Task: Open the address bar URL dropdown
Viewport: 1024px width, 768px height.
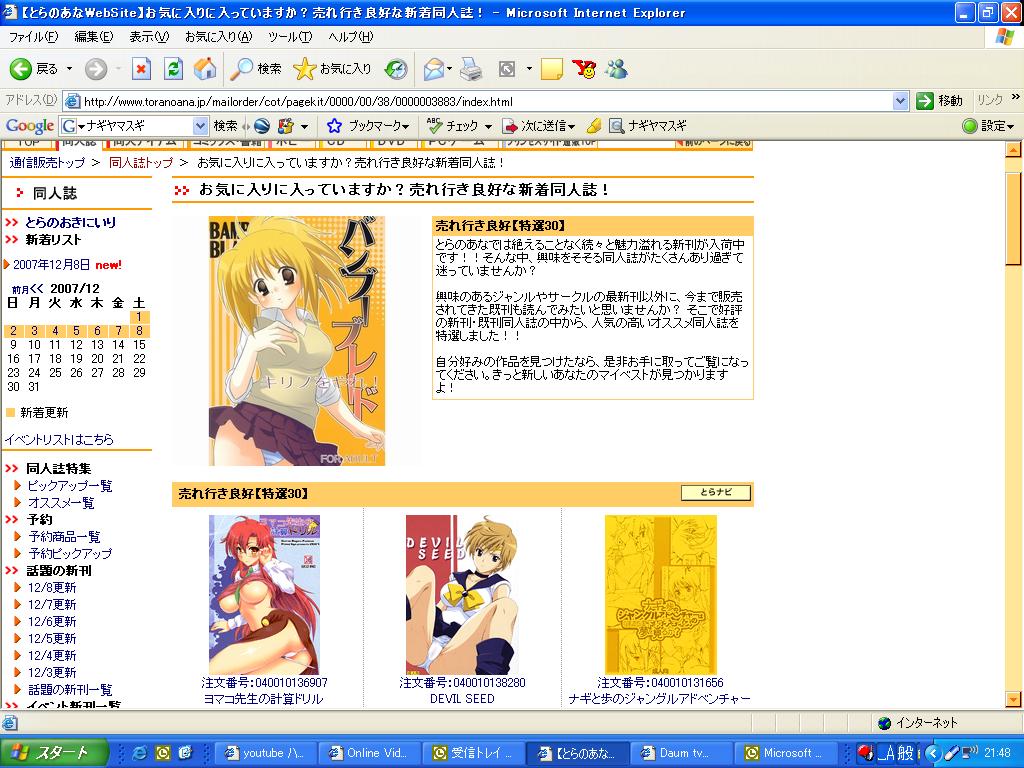Action: [901, 101]
